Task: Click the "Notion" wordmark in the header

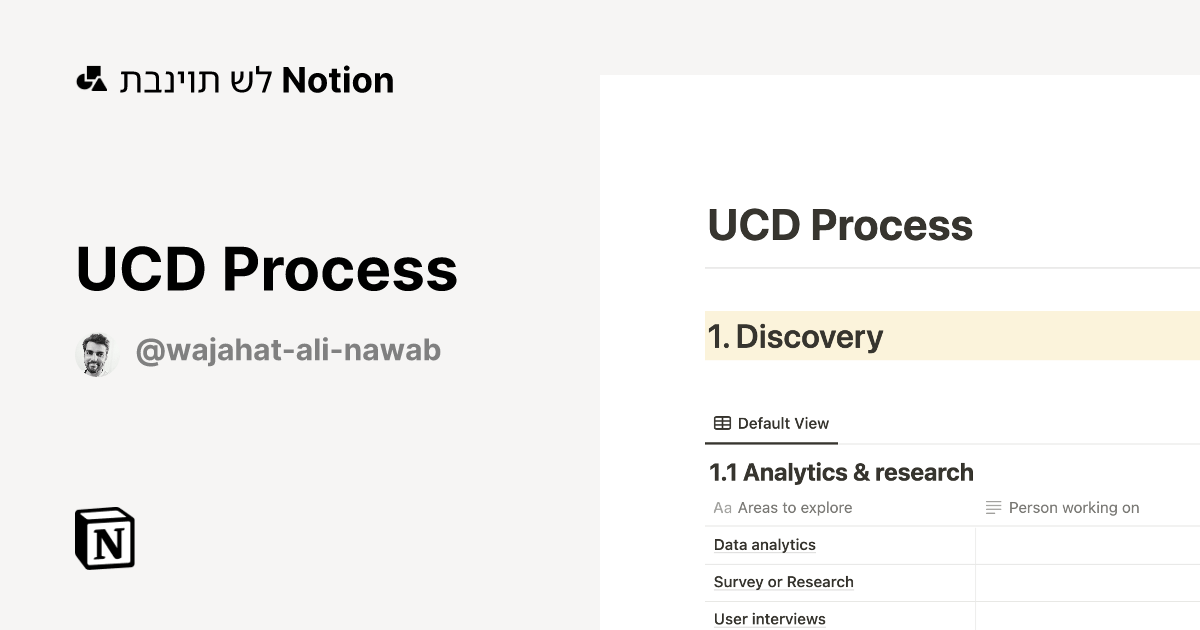Action: click(x=338, y=80)
